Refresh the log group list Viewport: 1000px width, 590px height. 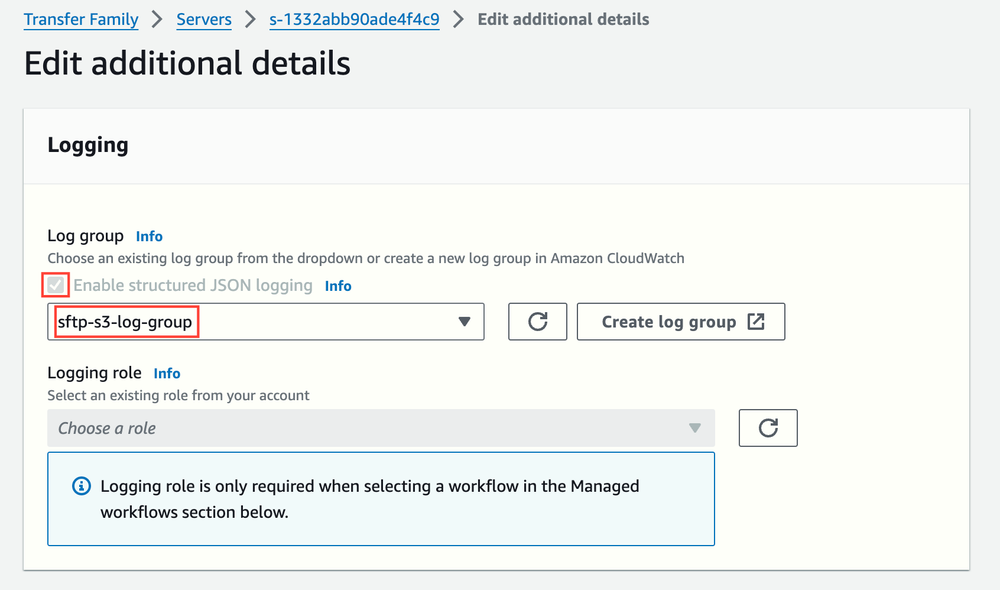pos(537,321)
